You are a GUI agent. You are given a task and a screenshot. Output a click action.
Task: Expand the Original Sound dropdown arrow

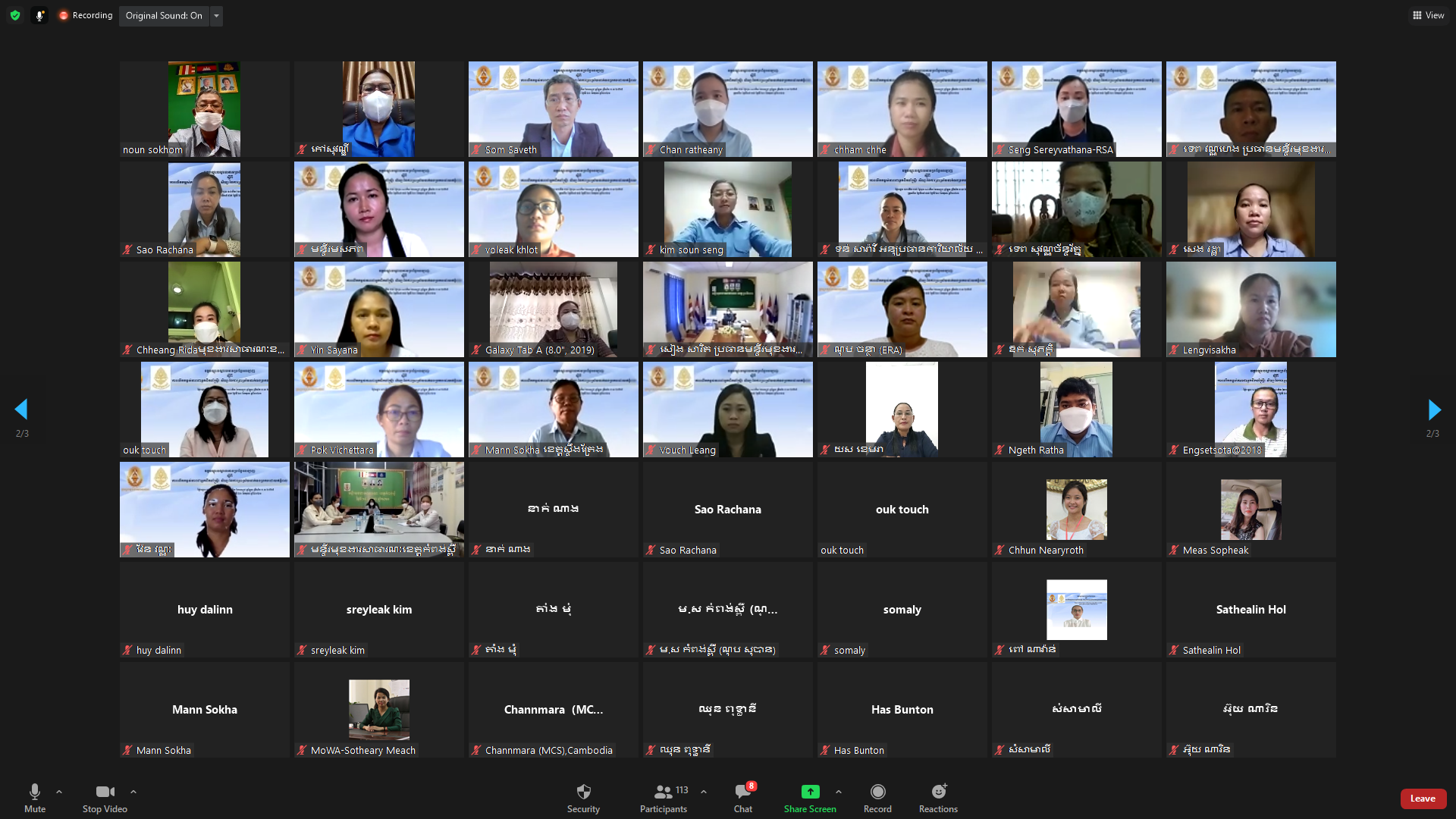pyautogui.click(x=216, y=15)
